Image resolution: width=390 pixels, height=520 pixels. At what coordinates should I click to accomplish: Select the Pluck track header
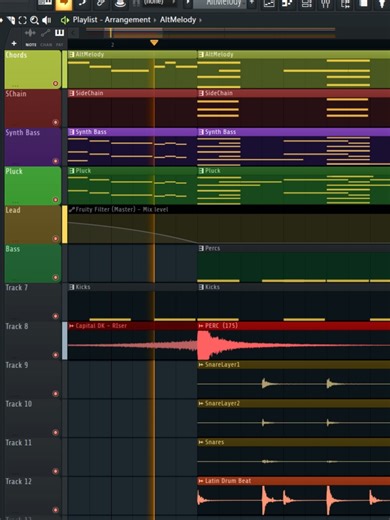click(x=33, y=186)
